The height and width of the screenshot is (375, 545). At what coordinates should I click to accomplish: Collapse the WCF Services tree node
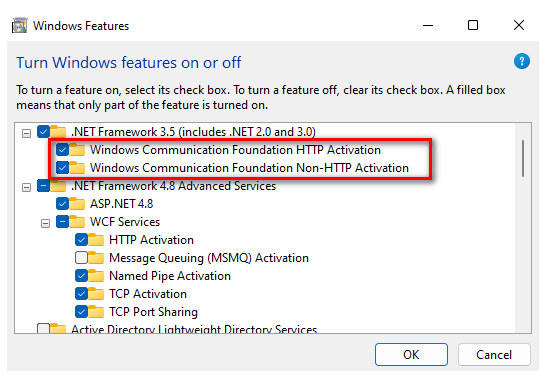[46, 223]
